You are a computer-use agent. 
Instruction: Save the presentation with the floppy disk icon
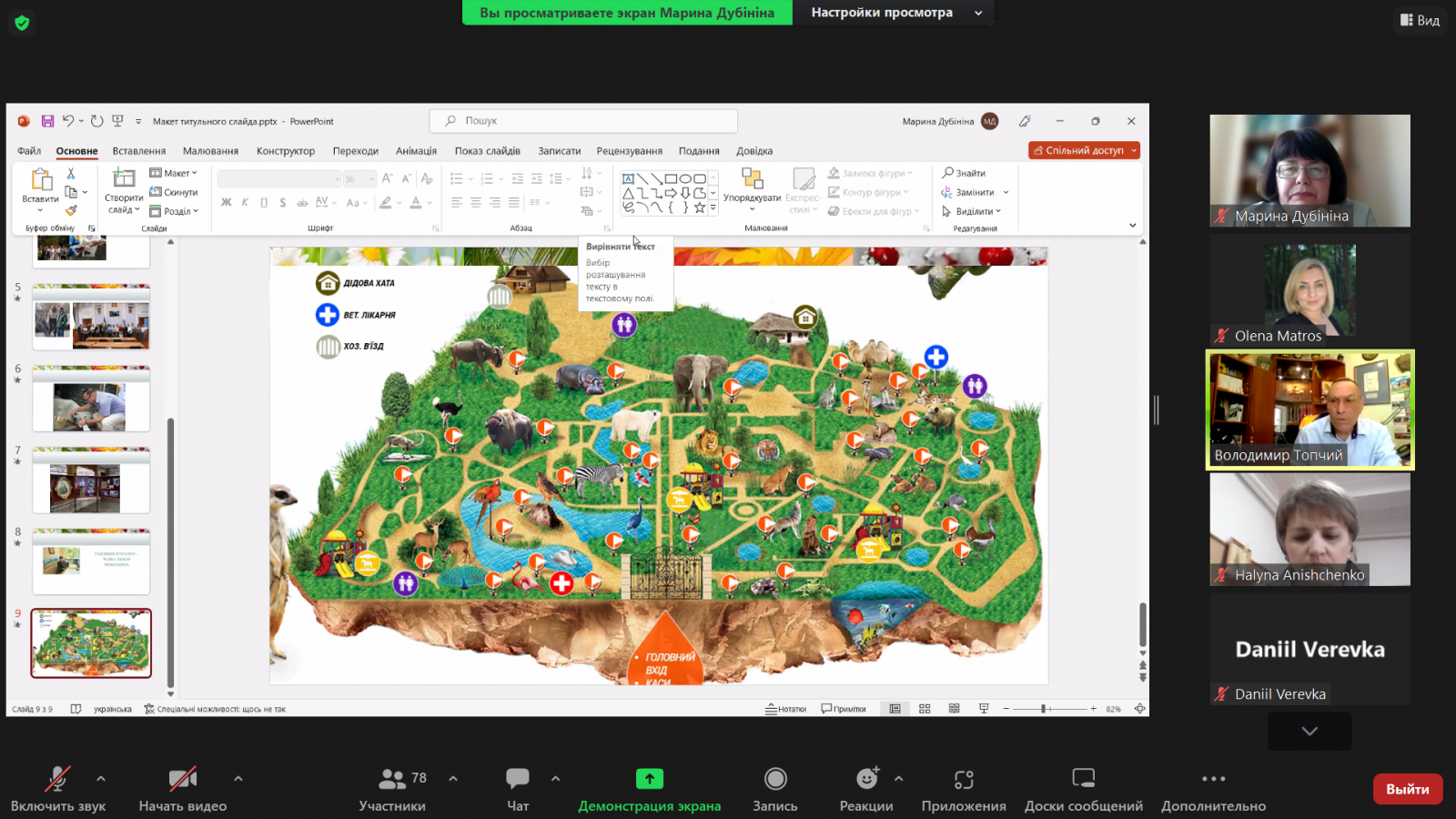click(47, 121)
